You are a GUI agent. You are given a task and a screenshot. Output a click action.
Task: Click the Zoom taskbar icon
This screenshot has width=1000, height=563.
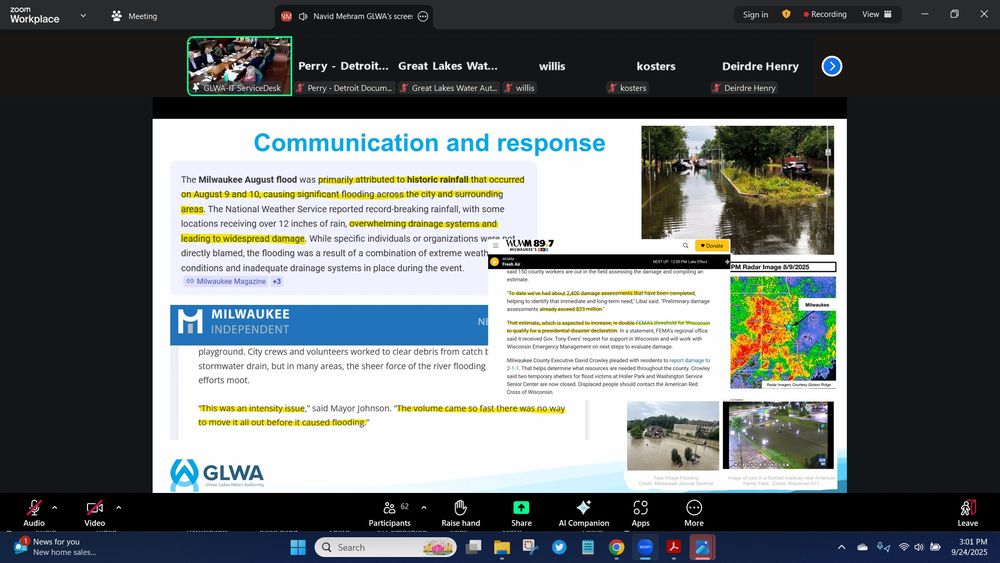[645, 547]
